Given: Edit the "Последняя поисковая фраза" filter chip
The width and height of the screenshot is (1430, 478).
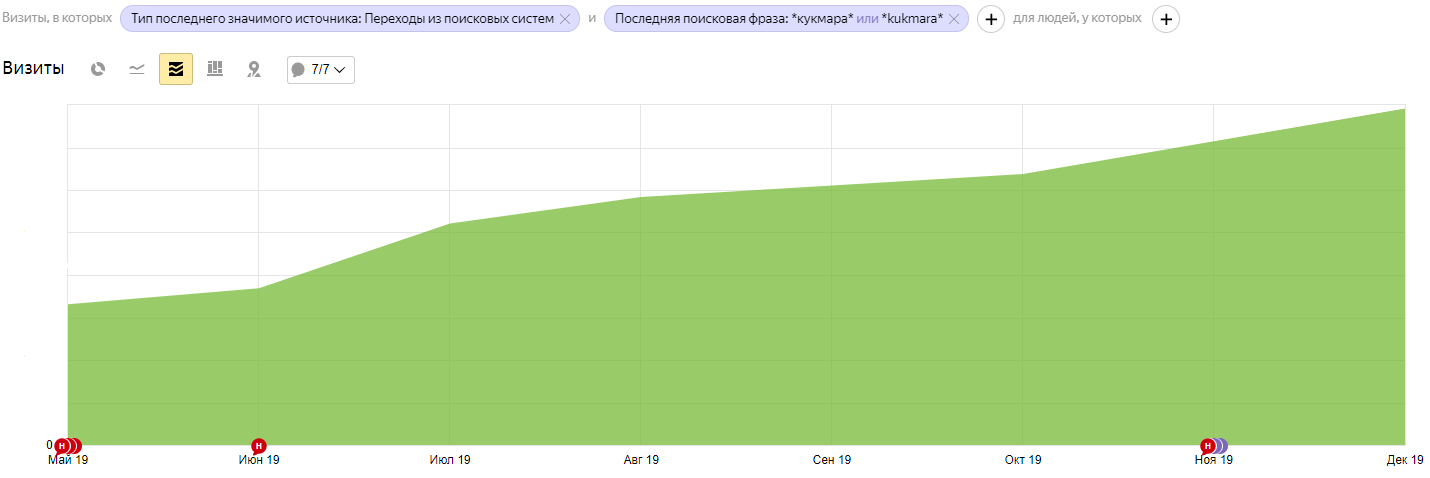Looking at the screenshot, I should (778, 19).
